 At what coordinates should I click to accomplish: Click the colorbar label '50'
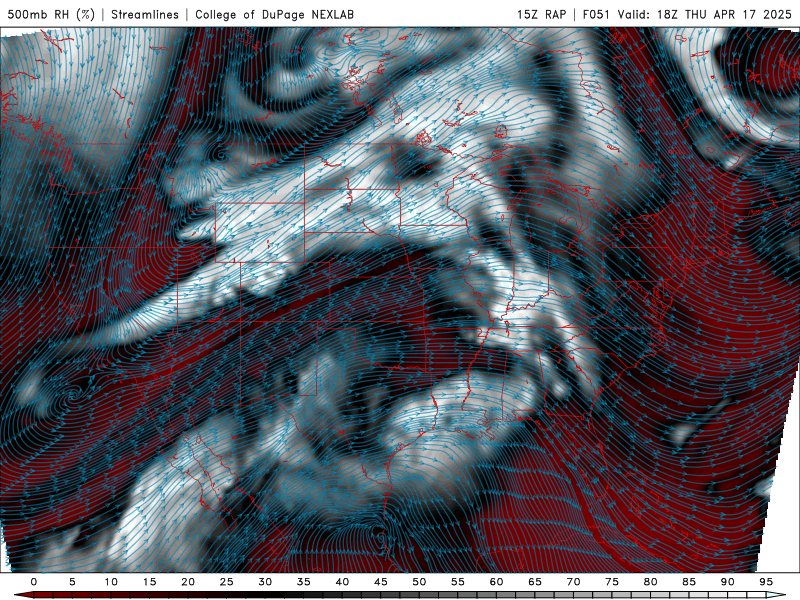pyautogui.click(x=419, y=582)
